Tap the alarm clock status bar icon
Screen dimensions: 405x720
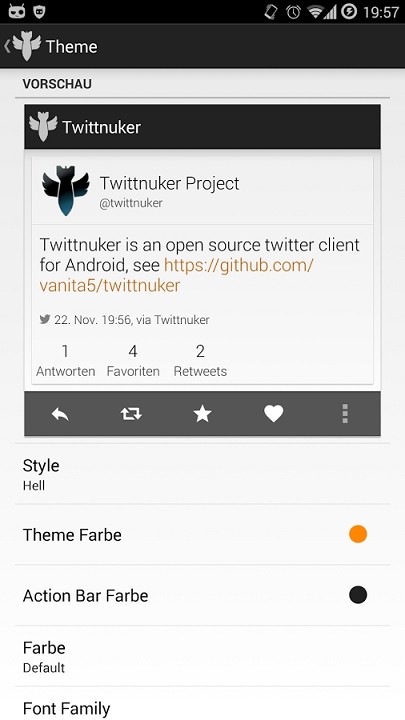click(x=293, y=11)
